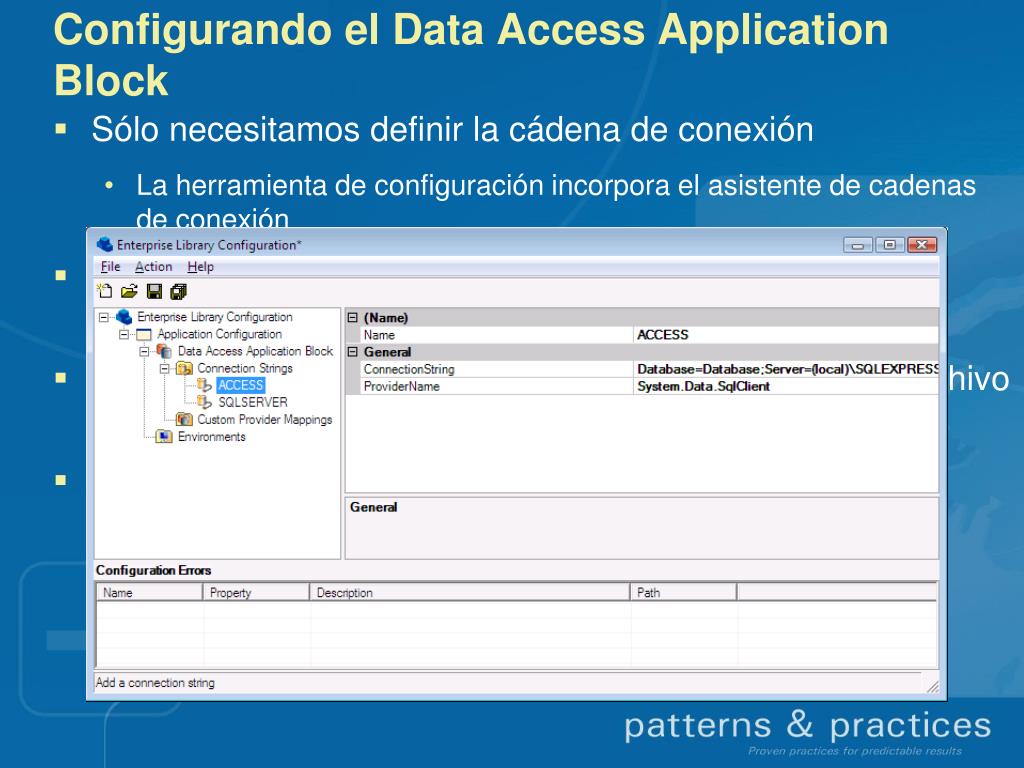Click the Open Application folder icon
Viewport: 1024px width, 768px height.
click(x=129, y=291)
